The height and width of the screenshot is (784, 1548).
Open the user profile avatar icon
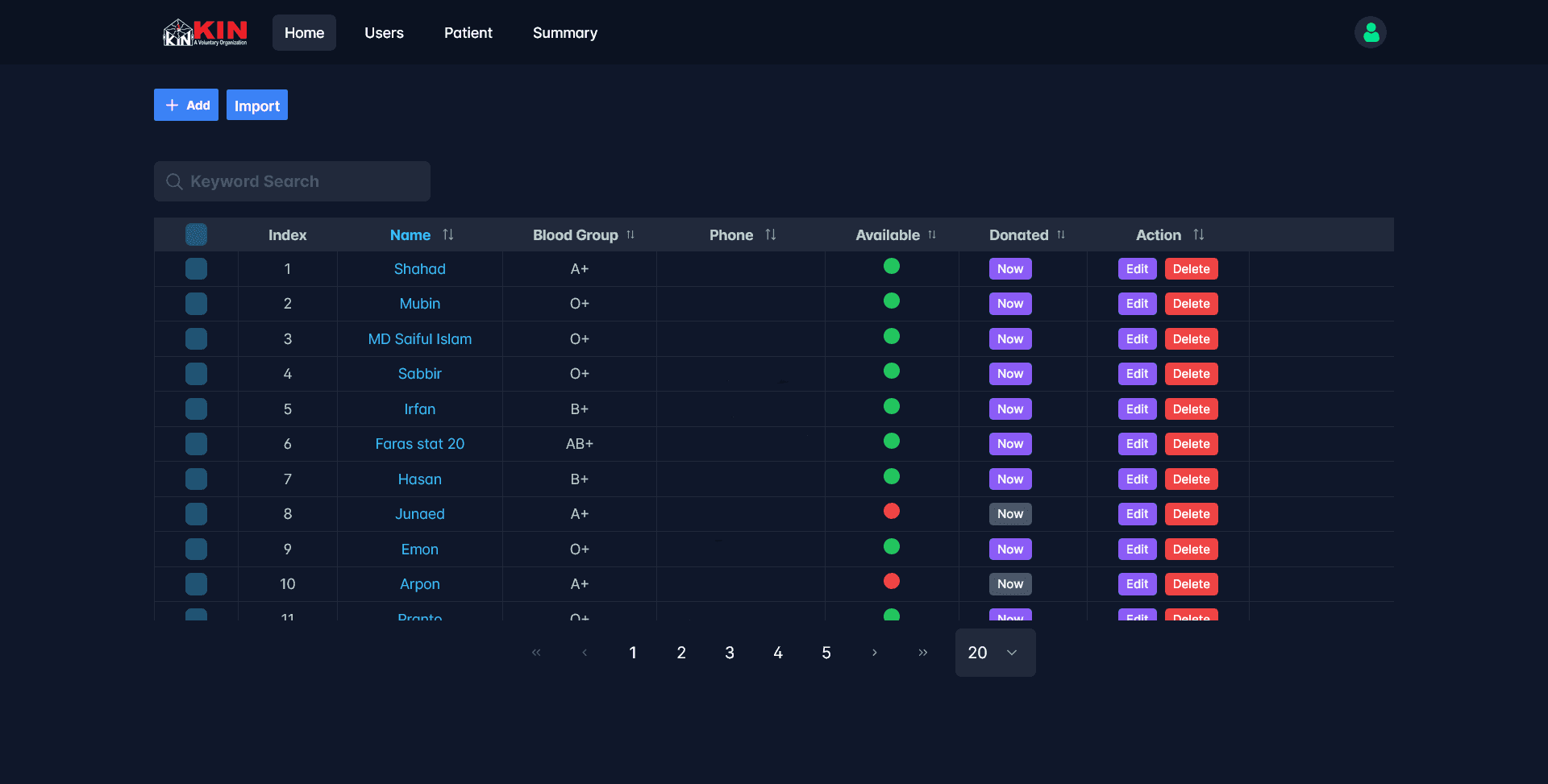tap(1370, 33)
